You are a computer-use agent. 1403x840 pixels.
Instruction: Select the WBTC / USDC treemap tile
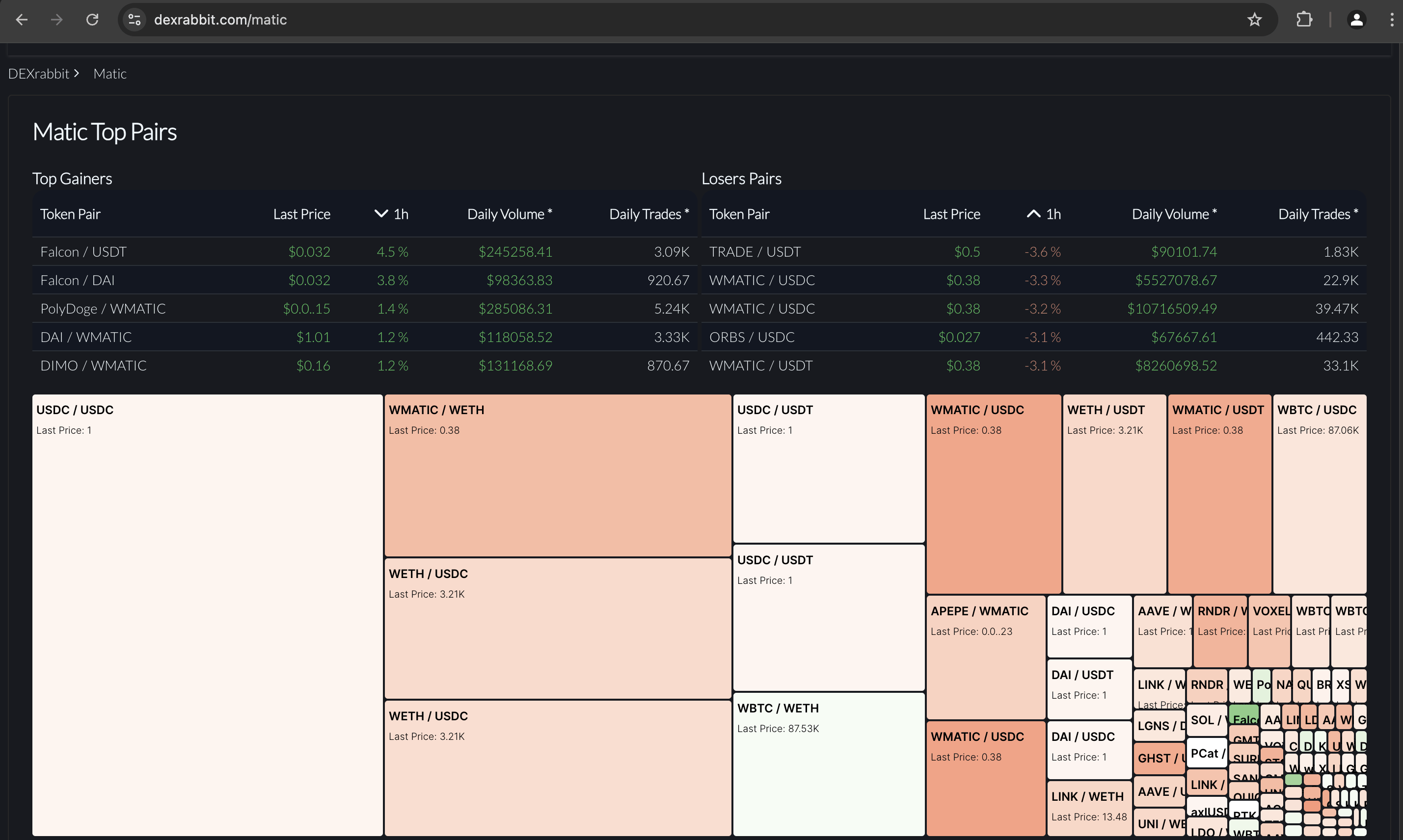[x=1320, y=494]
